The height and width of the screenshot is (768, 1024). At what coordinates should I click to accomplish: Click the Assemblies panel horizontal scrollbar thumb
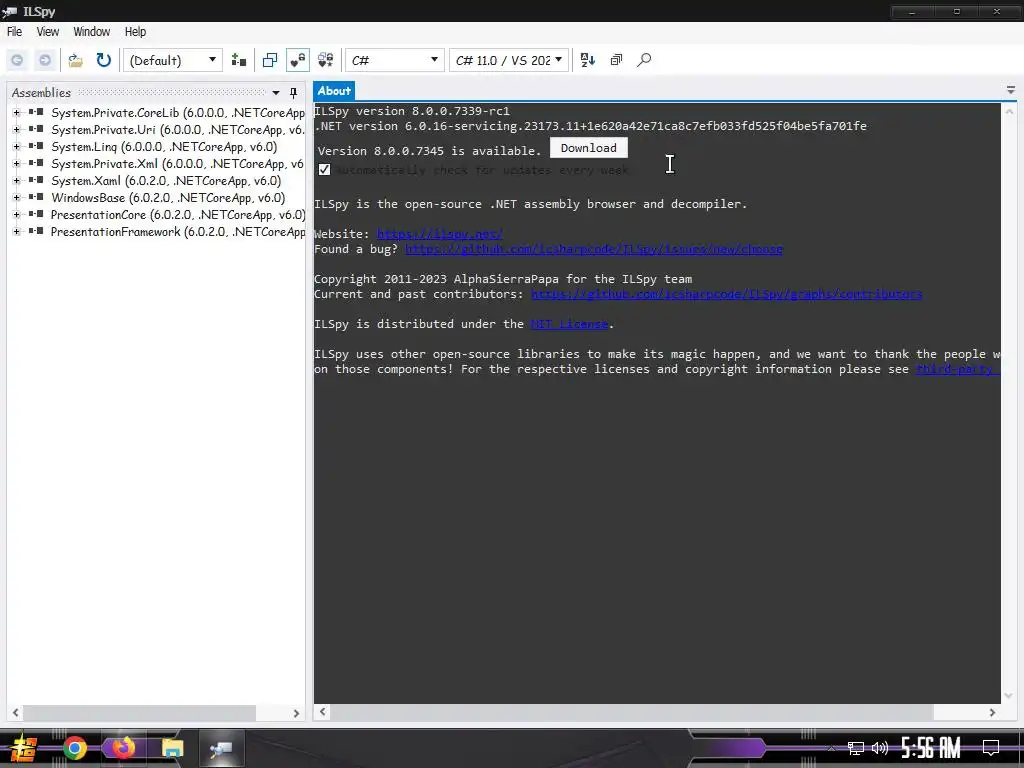(139, 712)
